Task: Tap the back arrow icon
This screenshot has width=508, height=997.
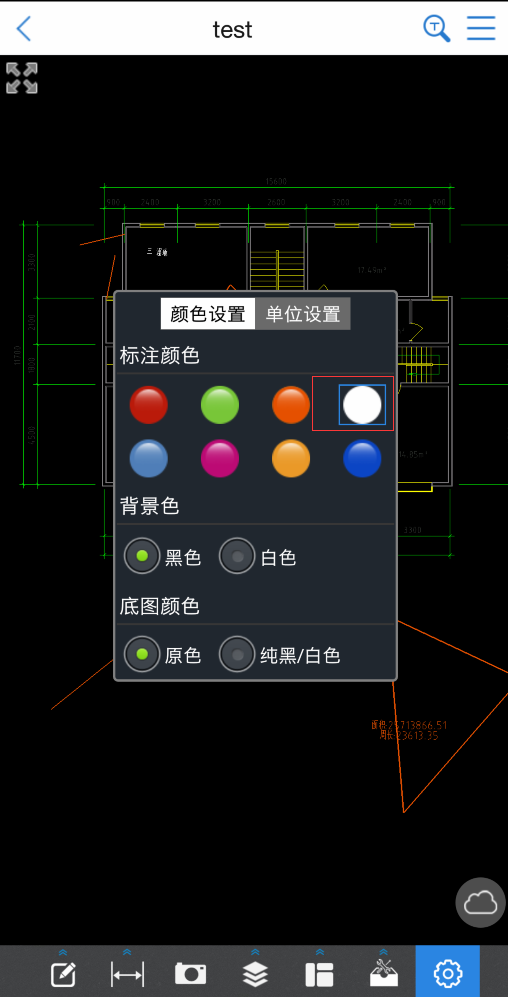Action: (x=24, y=29)
